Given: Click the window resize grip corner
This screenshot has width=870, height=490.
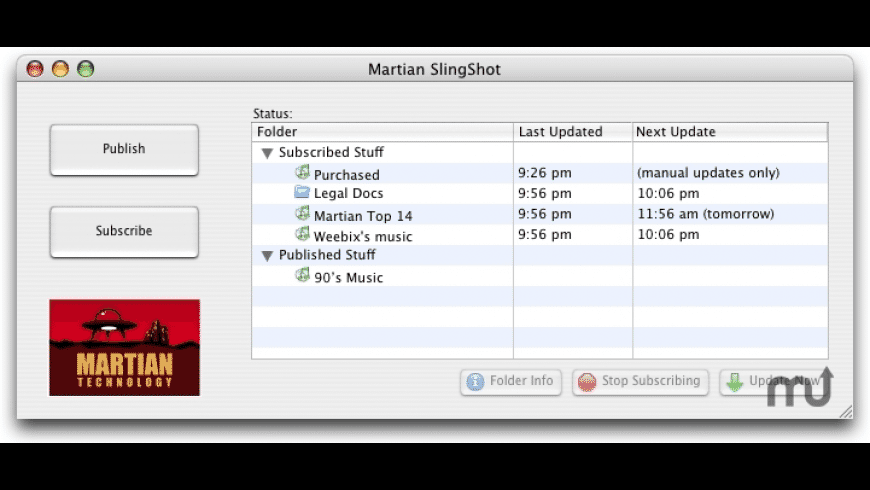Looking at the screenshot, I should coord(845,411).
